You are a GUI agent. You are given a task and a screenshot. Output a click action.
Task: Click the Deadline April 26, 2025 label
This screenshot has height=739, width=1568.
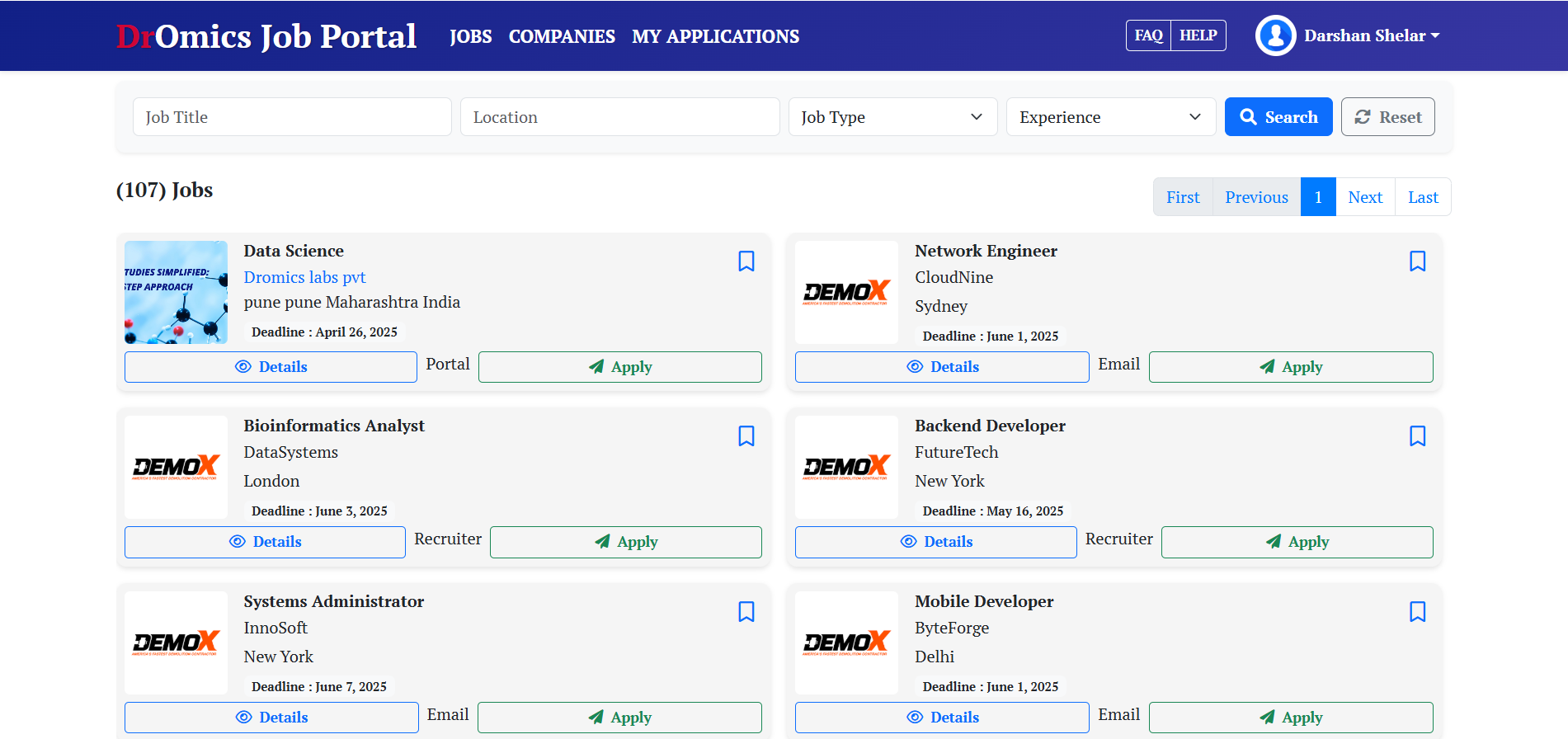[324, 332]
